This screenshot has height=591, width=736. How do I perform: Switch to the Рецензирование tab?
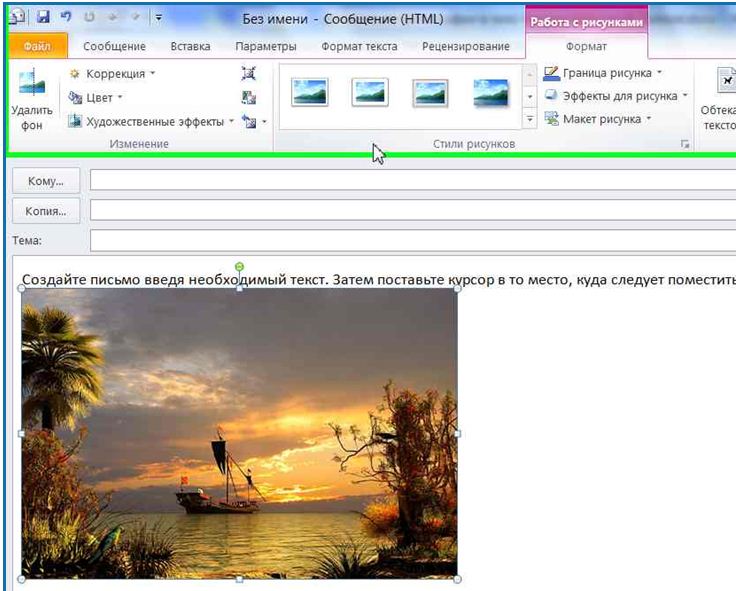466,46
